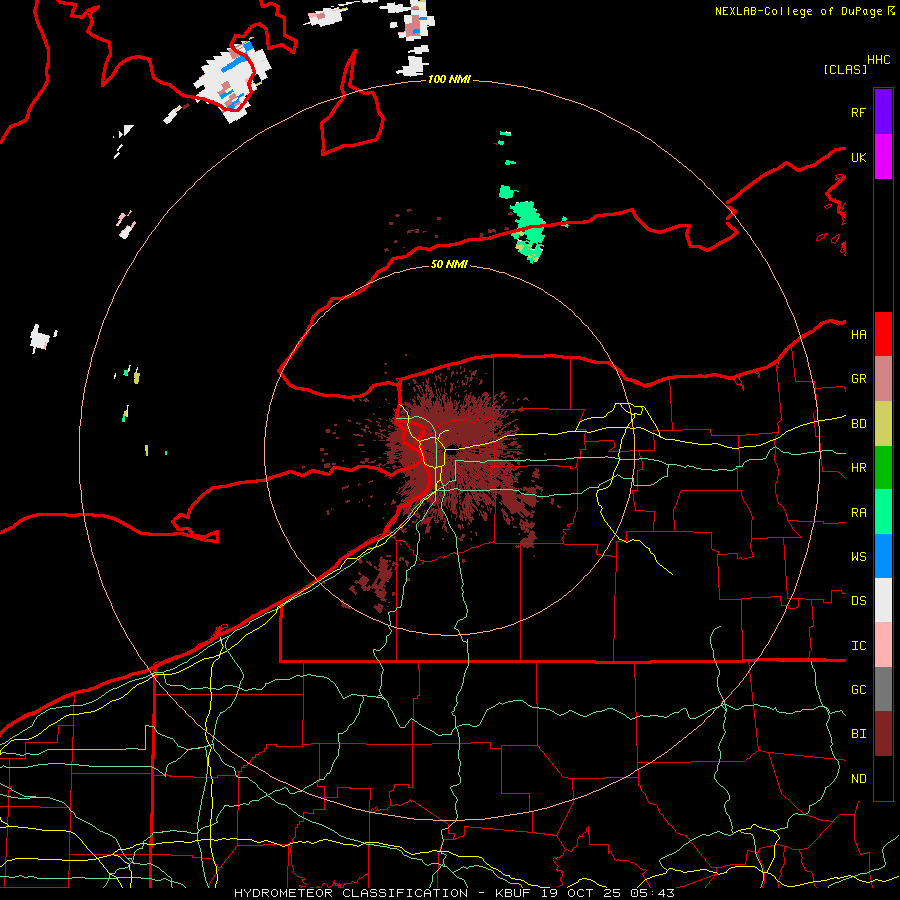The width and height of the screenshot is (900, 900).
Task: Click the "RA" legend label
Action: pyautogui.click(x=858, y=512)
